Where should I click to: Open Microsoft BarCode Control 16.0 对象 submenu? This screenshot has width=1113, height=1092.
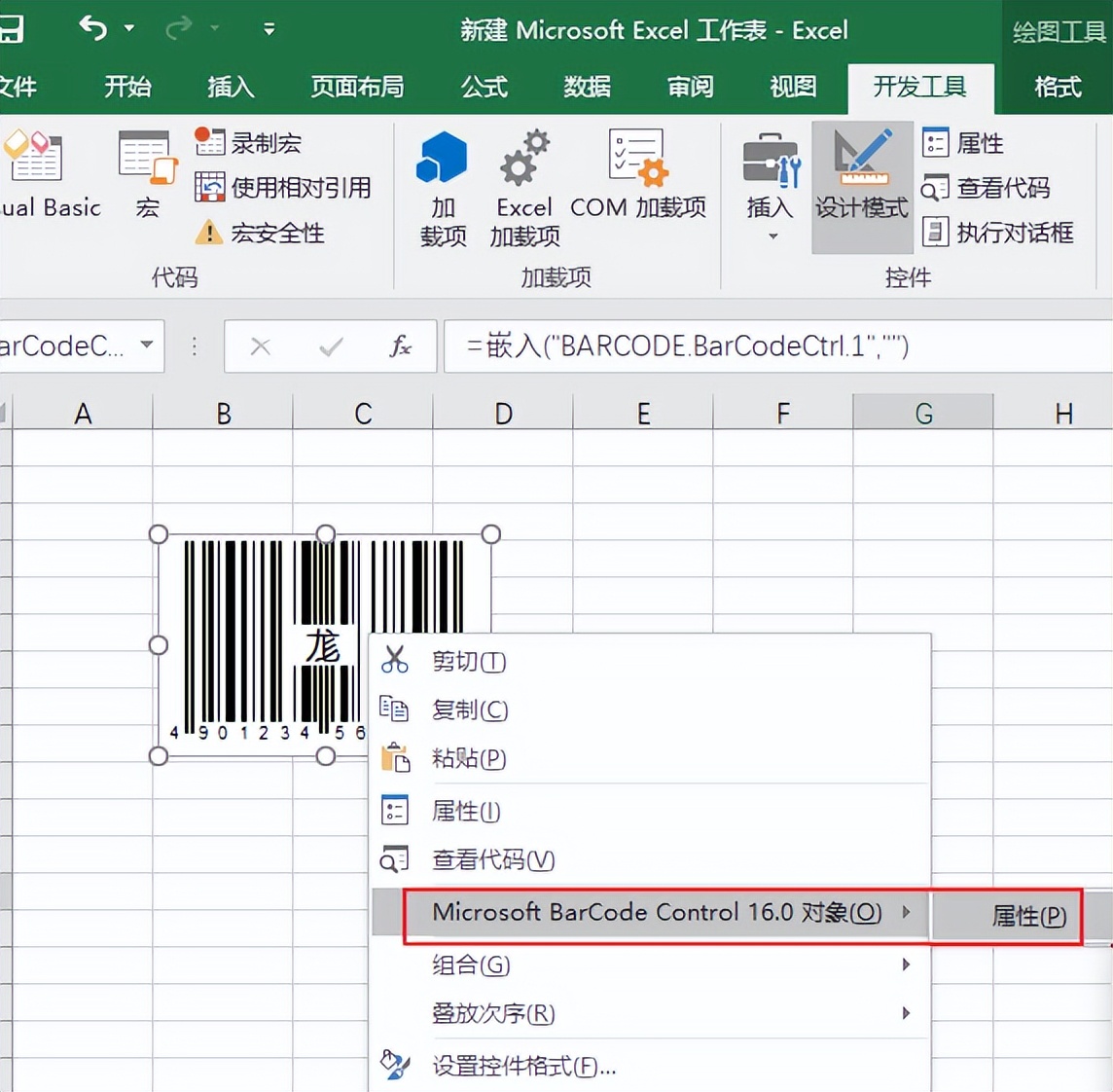point(651,912)
